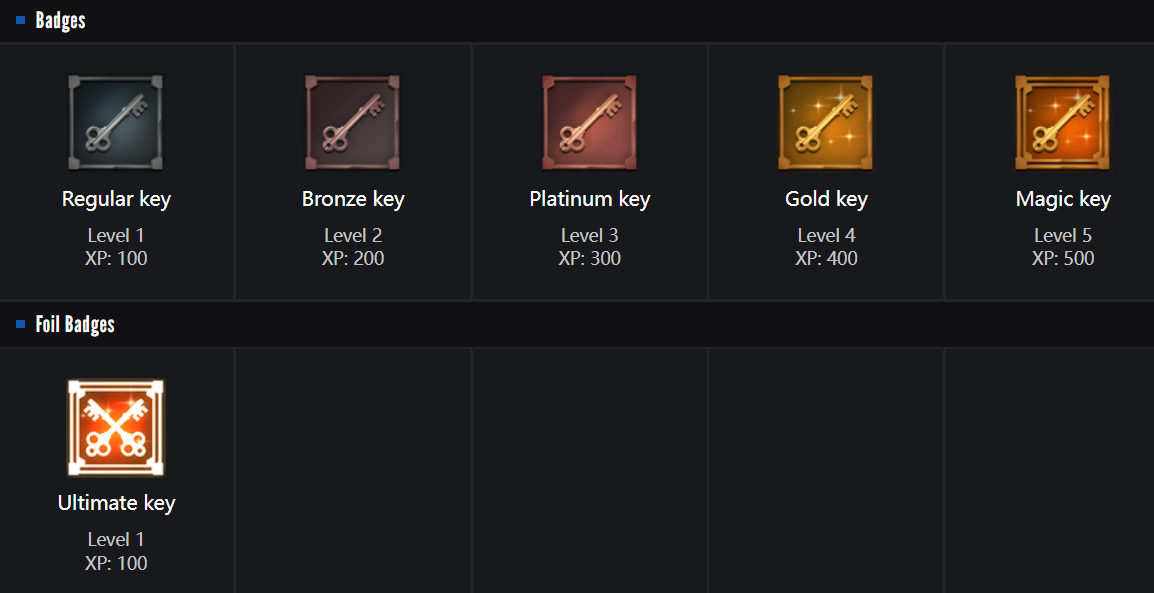Image resolution: width=1154 pixels, height=593 pixels.
Task: Click the Regular key title text
Action: (x=116, y=199)
